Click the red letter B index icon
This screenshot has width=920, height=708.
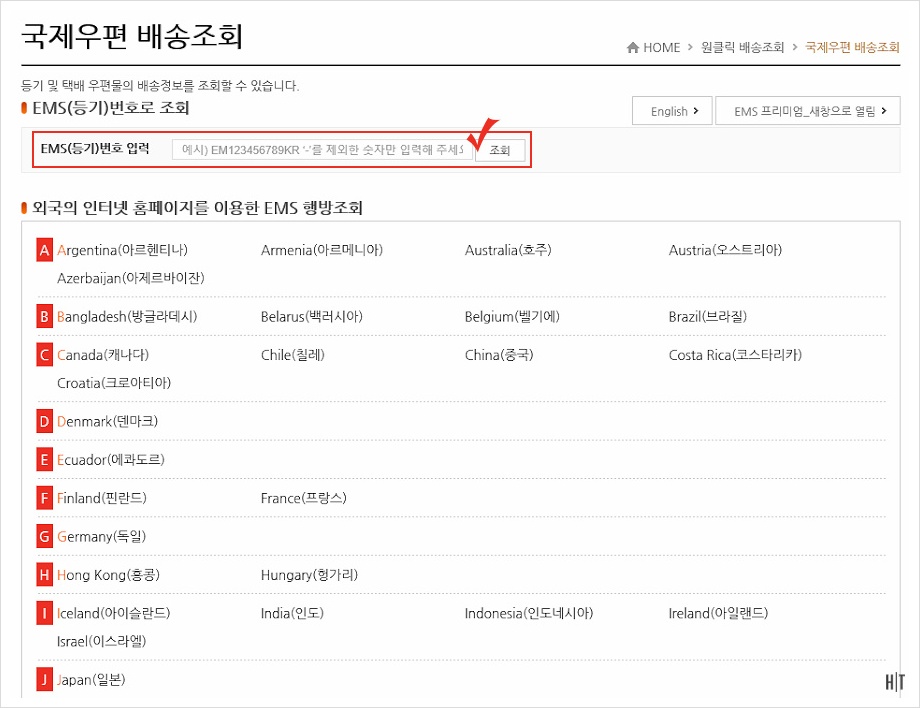point(45,317)
